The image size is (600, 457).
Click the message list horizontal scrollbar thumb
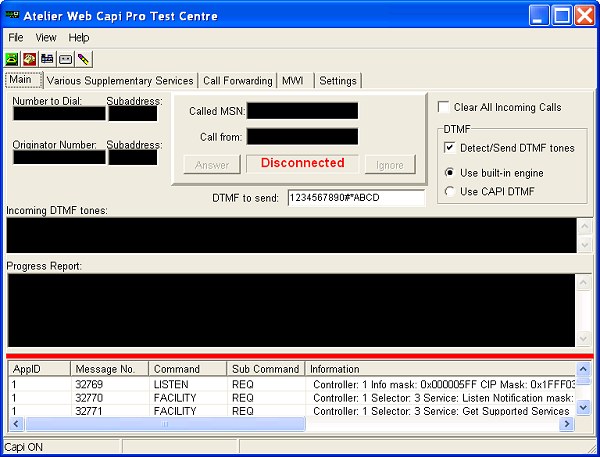[x=165, y=424]
